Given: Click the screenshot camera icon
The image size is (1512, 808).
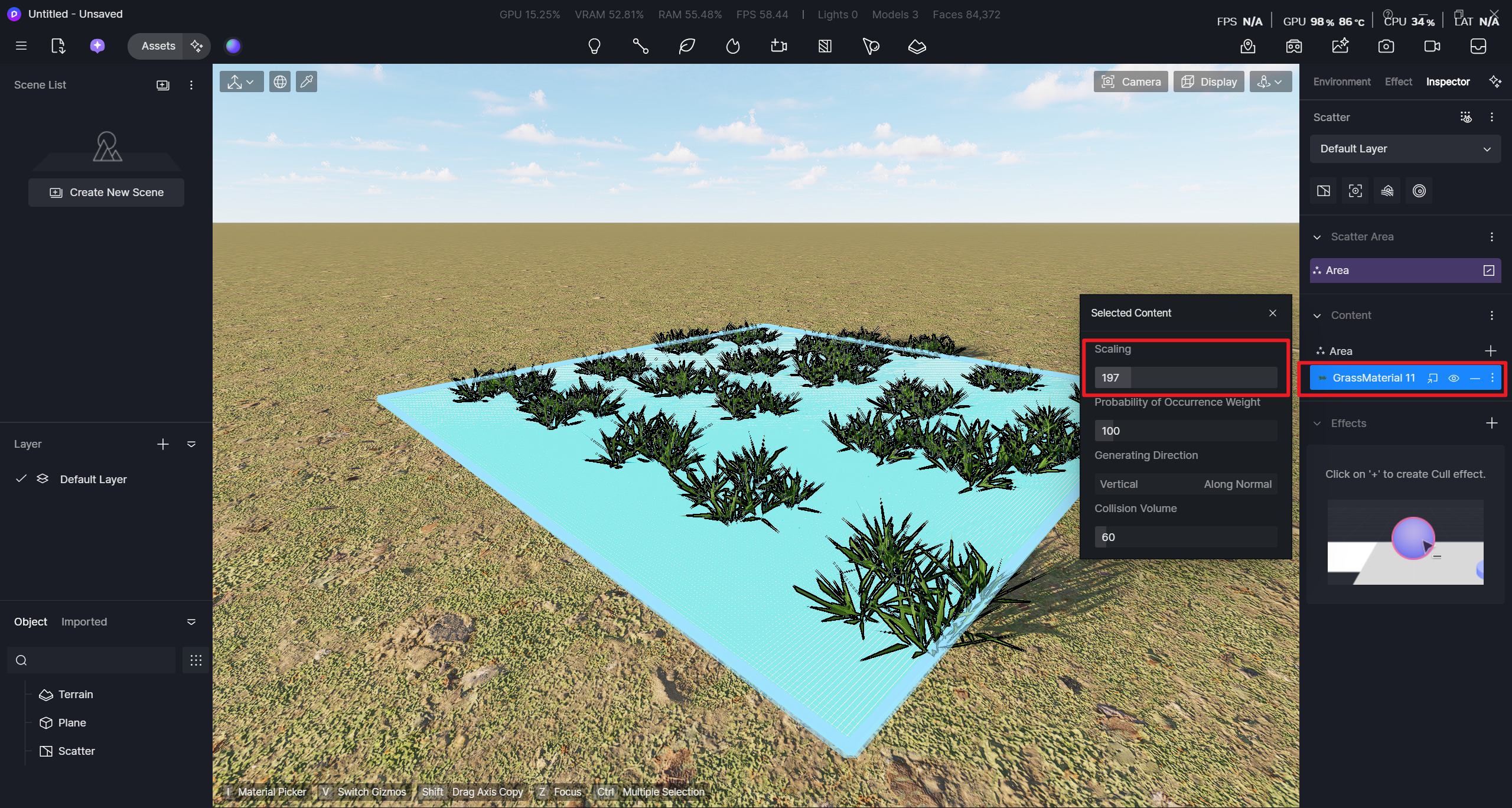Looking at the screenshot, I should (x=1386, y=46).
